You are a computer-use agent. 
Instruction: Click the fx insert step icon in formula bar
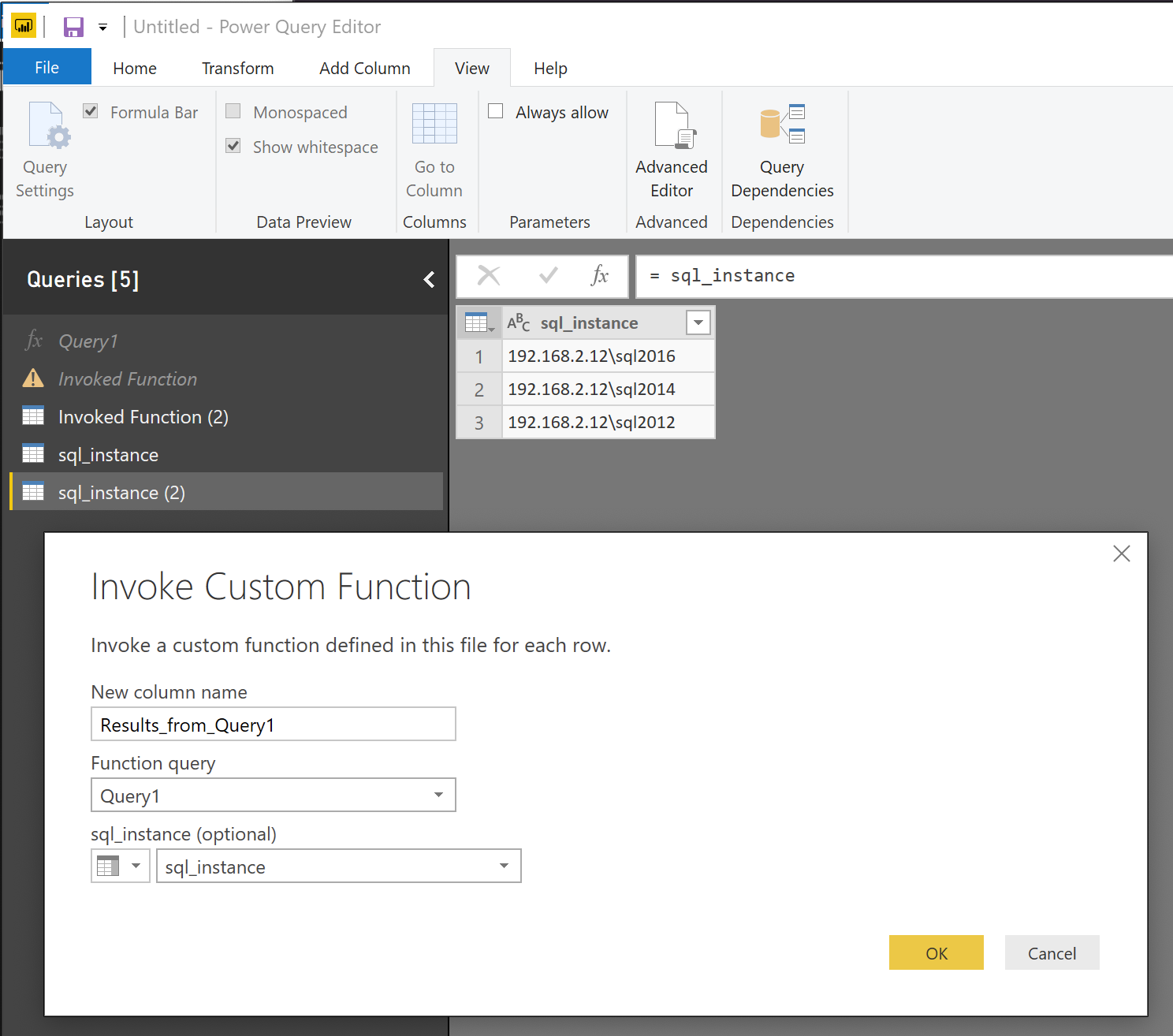[600, 275]
